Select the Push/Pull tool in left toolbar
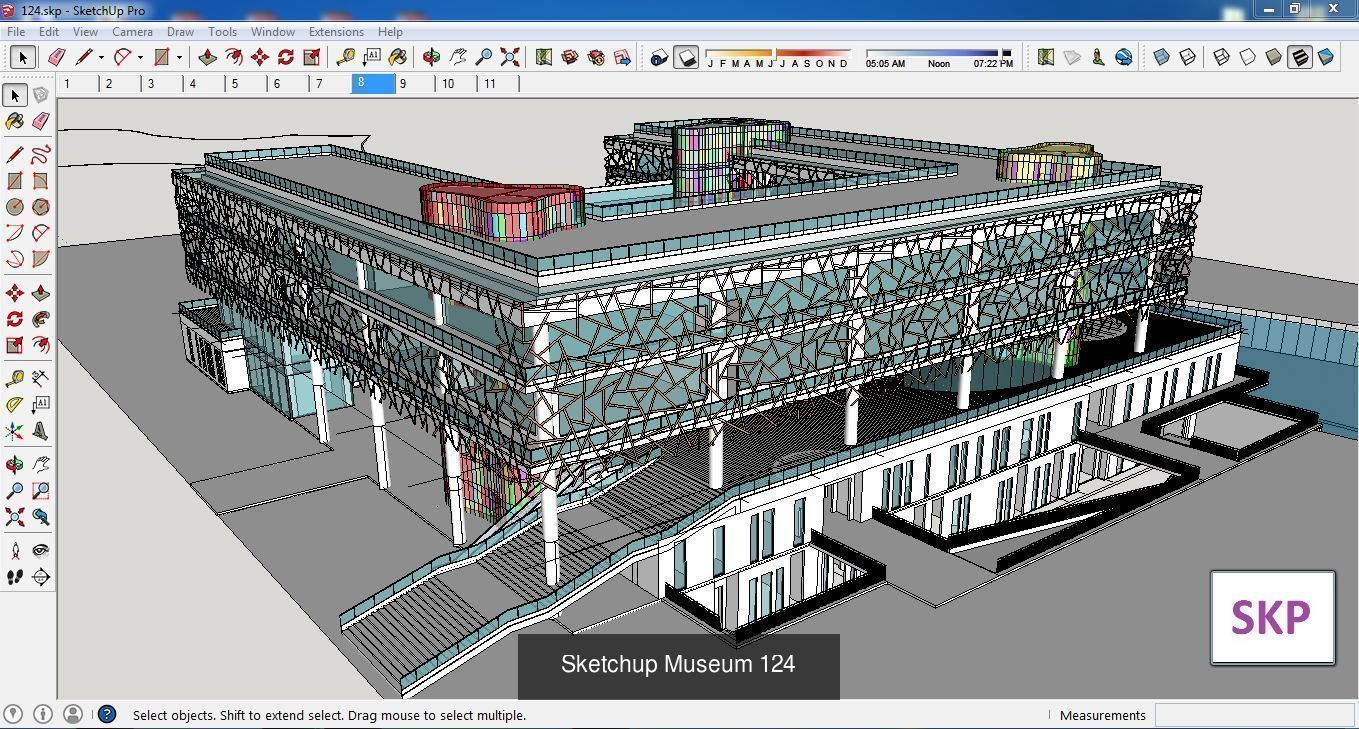The height and width of the screenshot is (729, 1359). click(41, 293)
